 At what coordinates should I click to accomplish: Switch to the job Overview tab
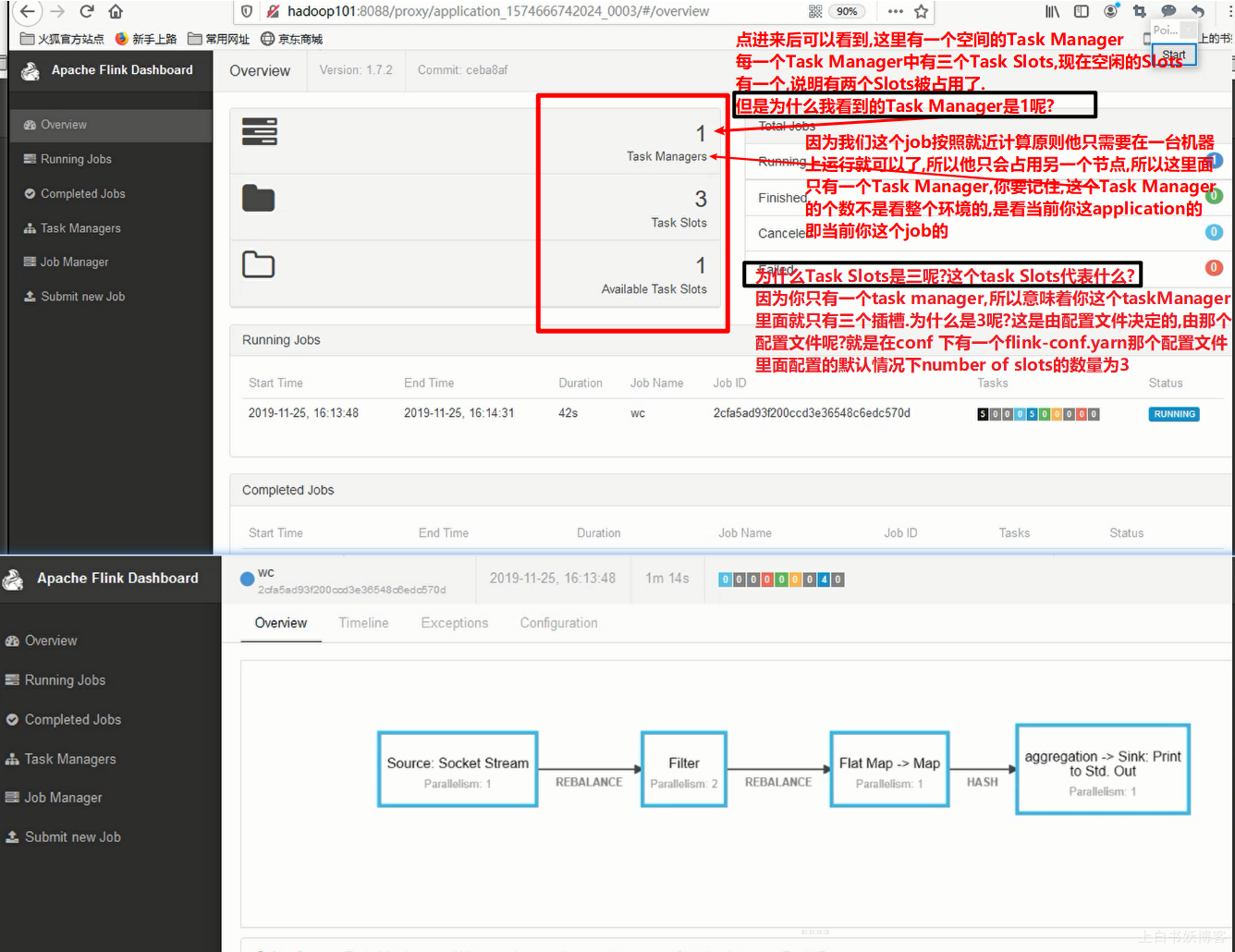[x=281, y=623]
